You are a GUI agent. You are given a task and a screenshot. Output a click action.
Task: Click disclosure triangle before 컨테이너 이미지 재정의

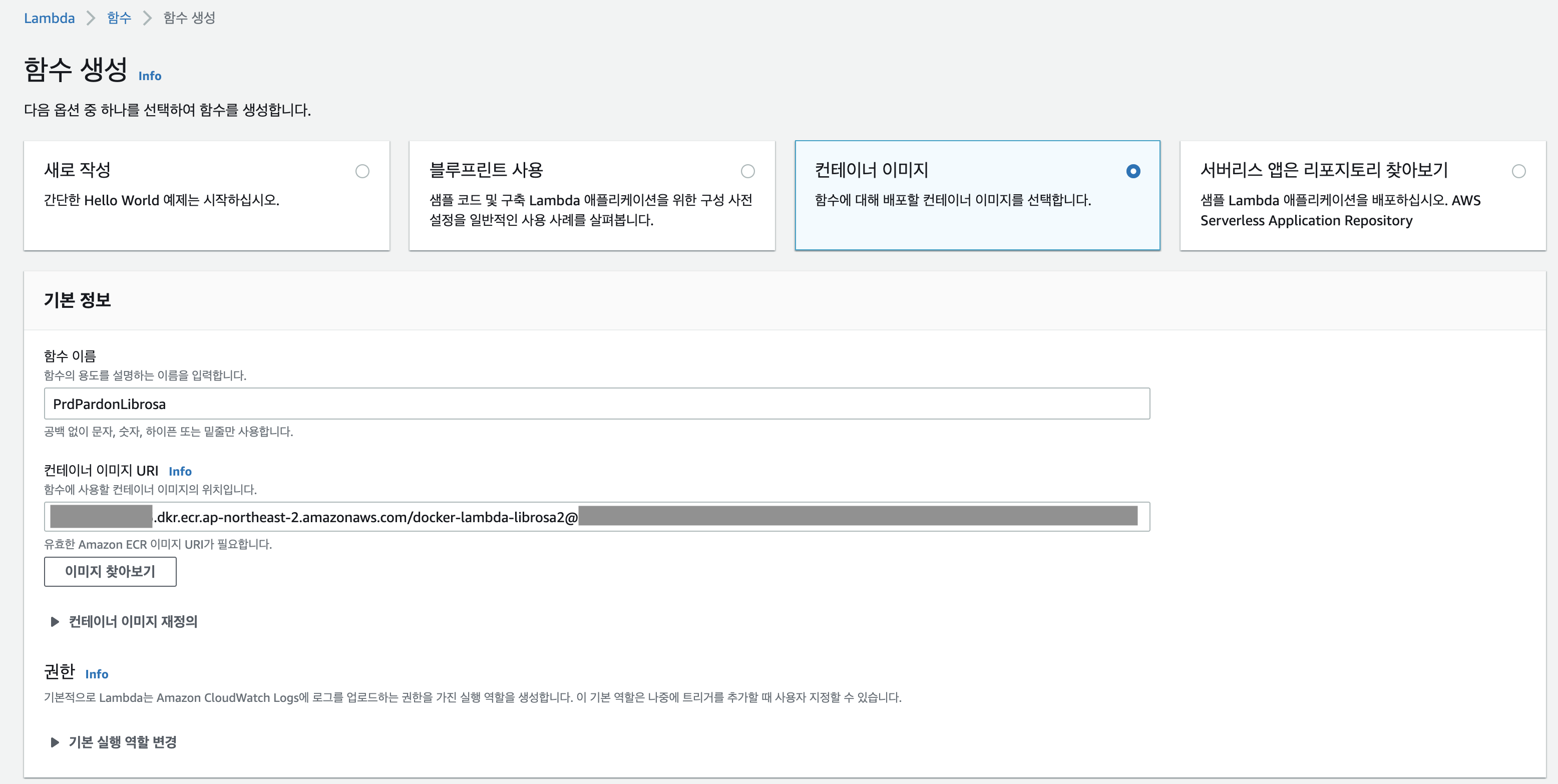click(55, 621)
